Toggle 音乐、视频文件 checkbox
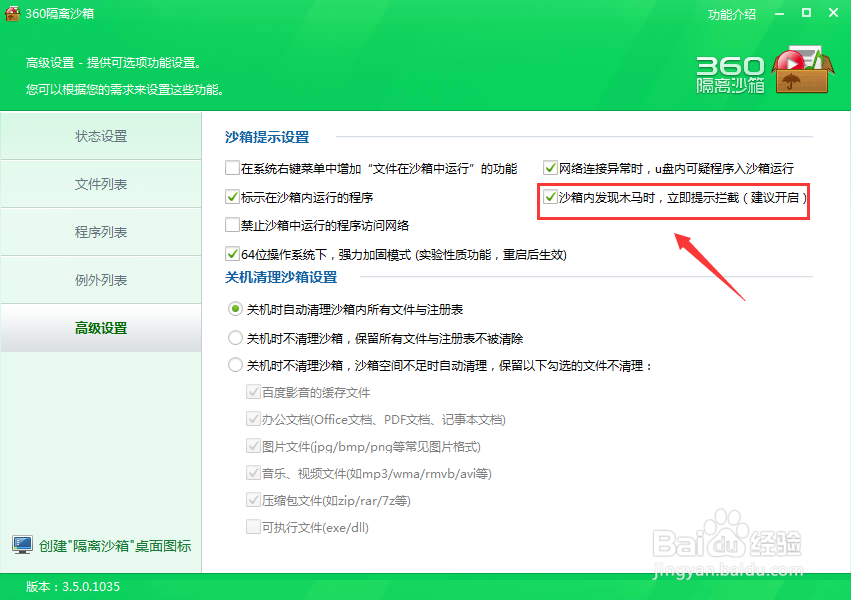Screen dimensions: 851x600 pyautogui.click(x=253, y=473)
